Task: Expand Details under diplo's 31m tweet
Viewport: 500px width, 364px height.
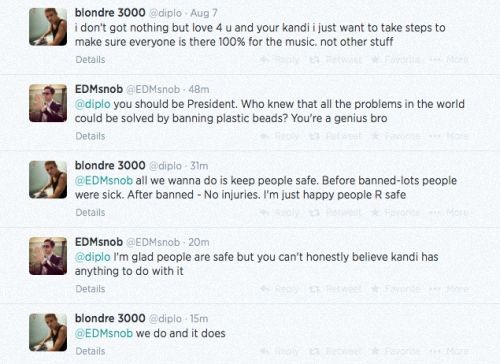Action: 90,212
